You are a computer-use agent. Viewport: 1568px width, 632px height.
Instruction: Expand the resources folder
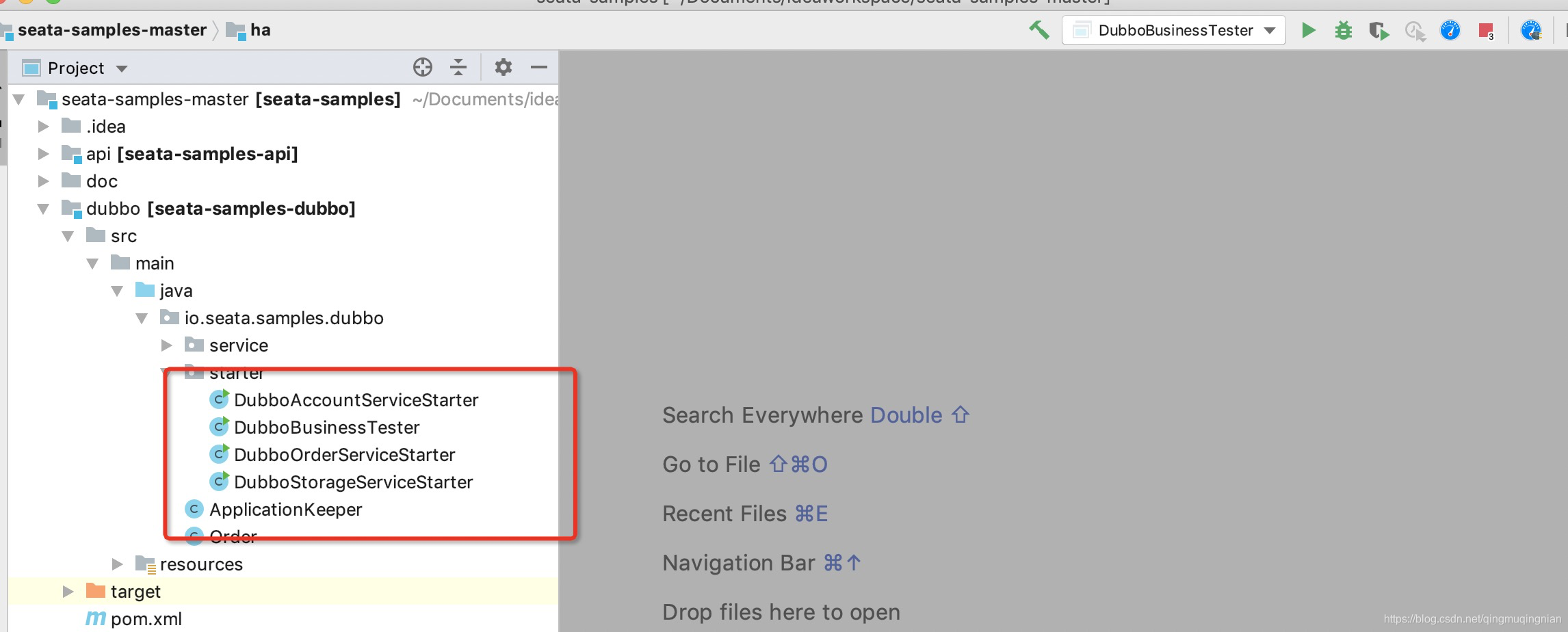(x=117, y=564)
